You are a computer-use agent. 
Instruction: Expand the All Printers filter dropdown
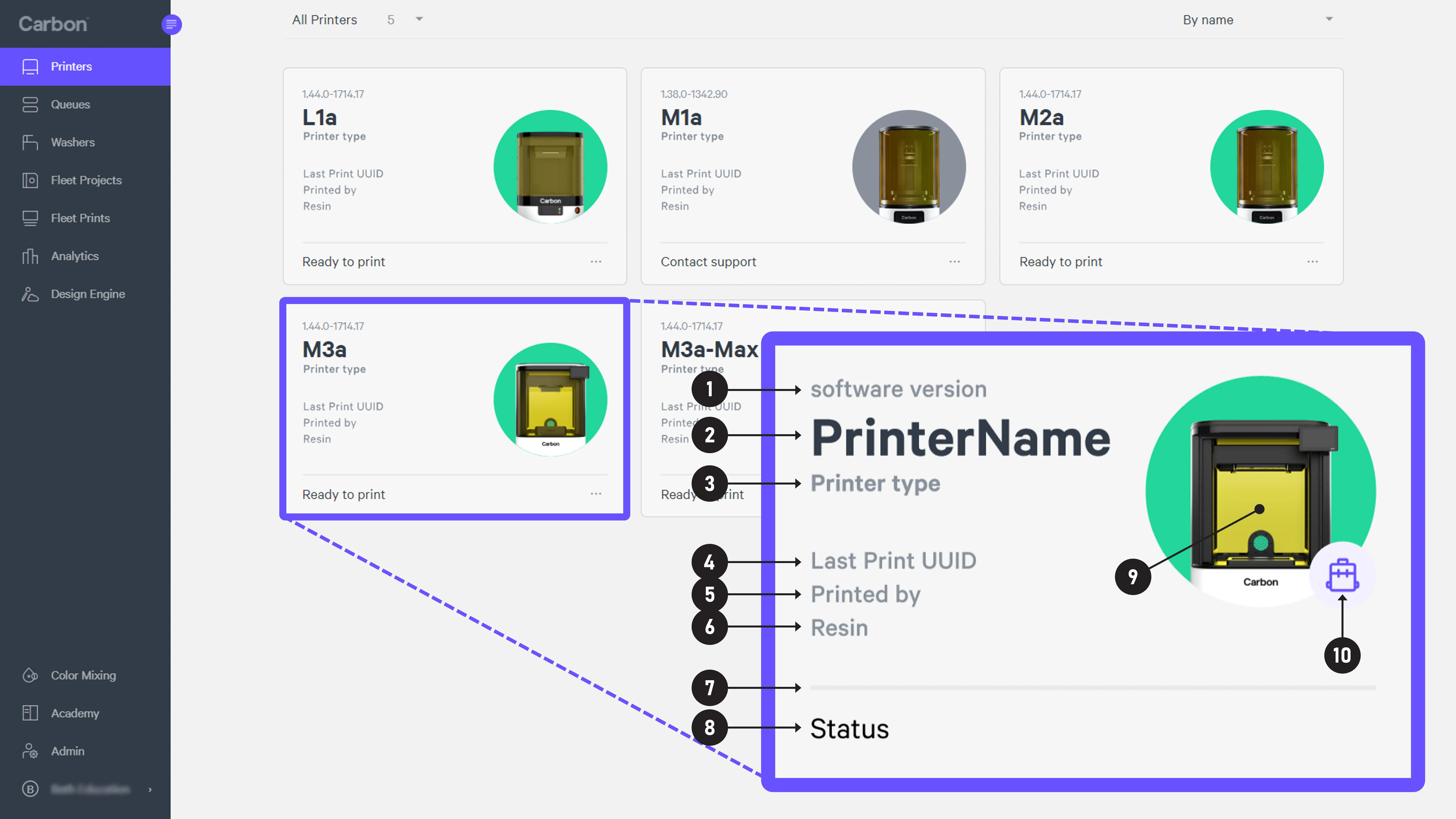point(419,19)
